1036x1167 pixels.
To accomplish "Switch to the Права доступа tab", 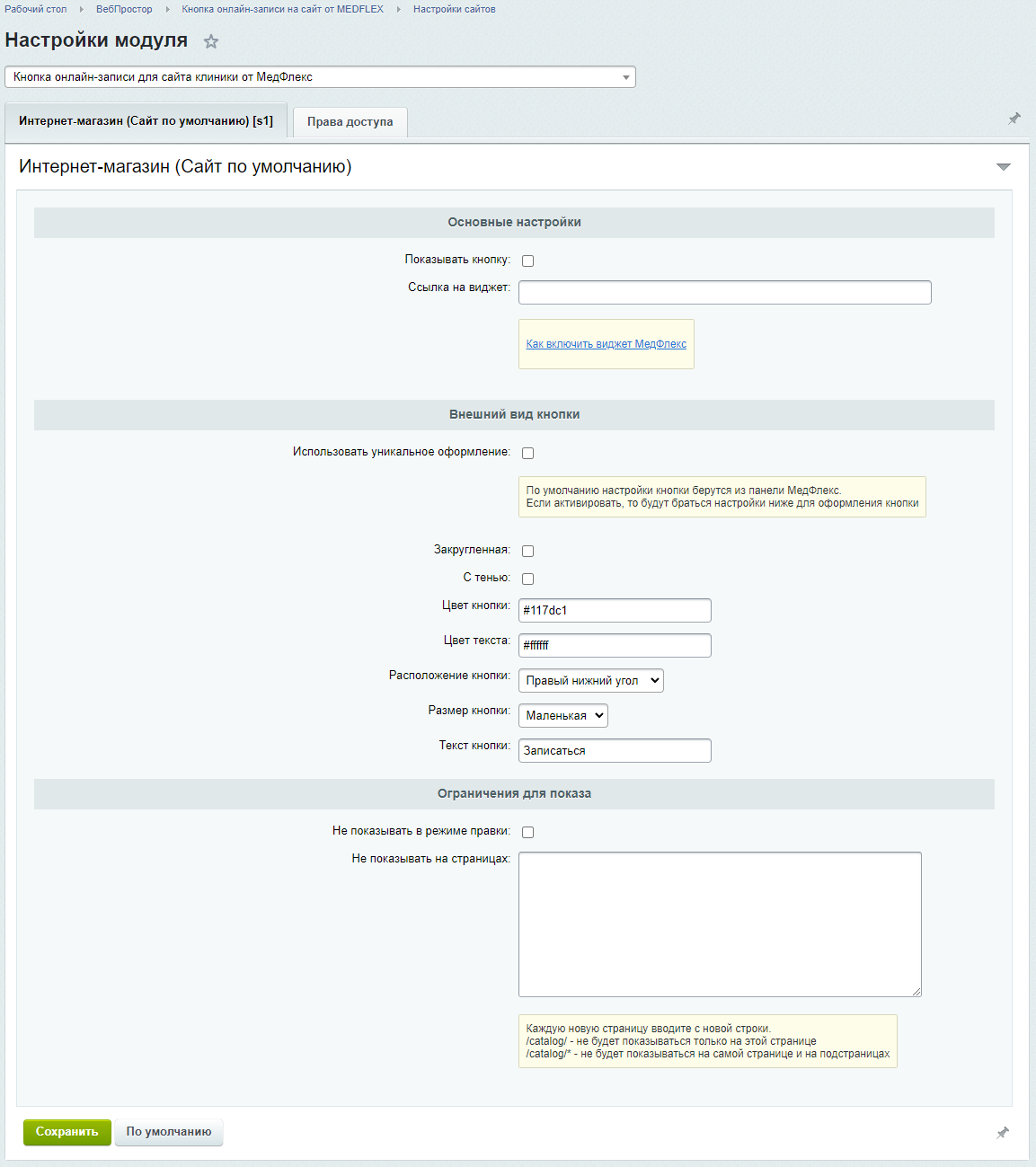I will coord(350,122).
